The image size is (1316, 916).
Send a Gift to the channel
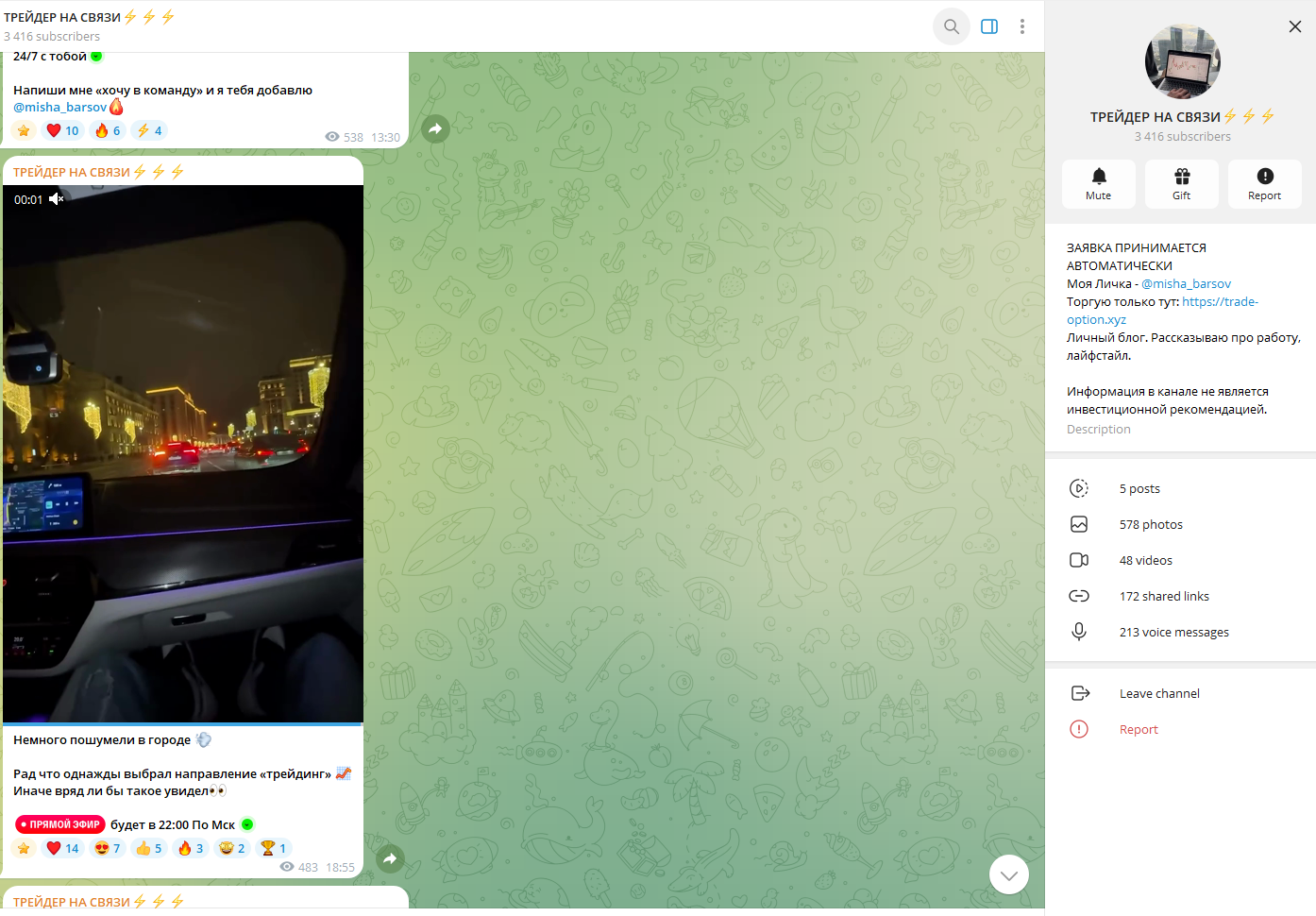(1182, 183)
